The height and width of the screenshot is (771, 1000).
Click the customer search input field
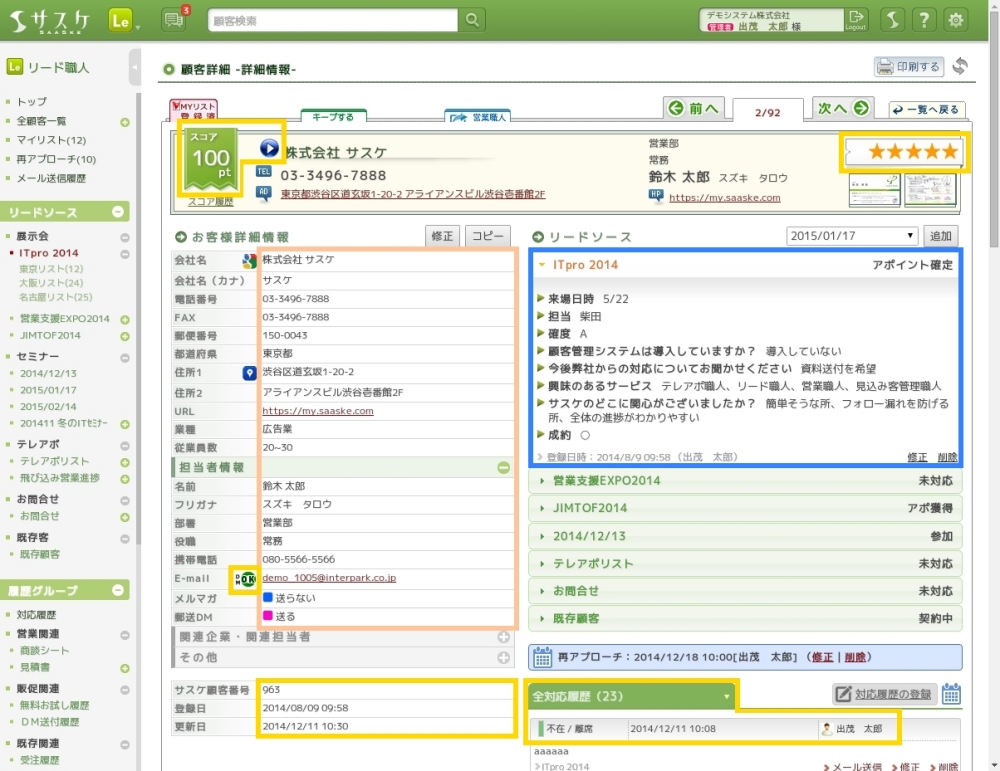(333, 20)
